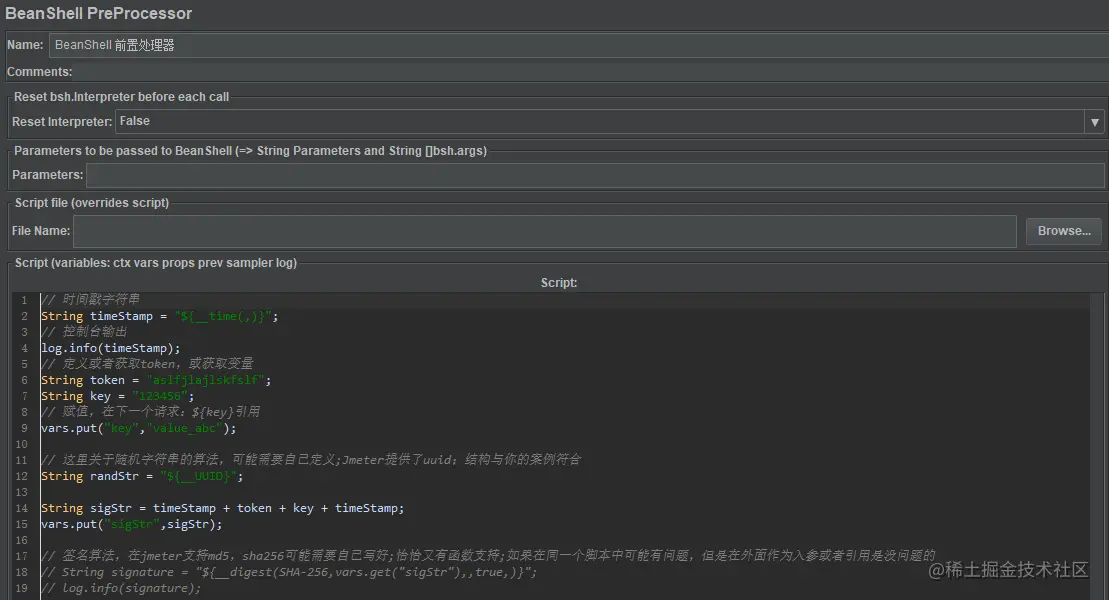The height and width of the screenshot is (600, 1109).
Task: Click the line 8 comment with ${key}
Action: pyautogui.click(x=151, y=412)
